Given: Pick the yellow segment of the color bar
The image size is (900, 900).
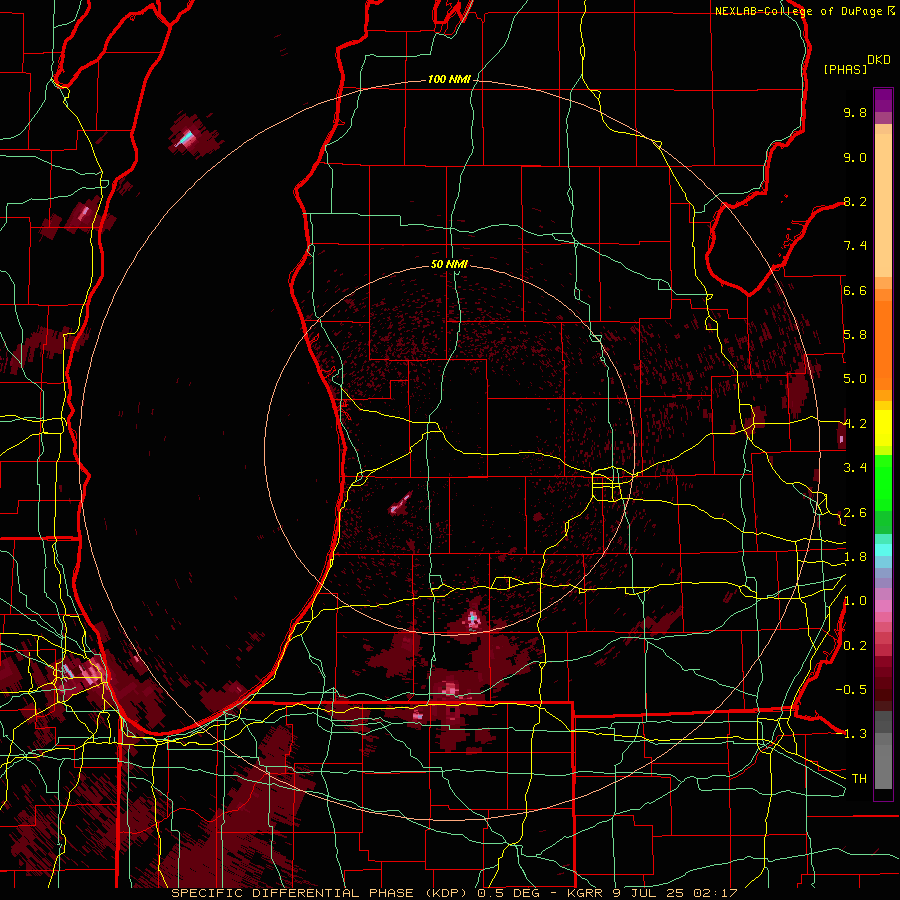Looking at the screenshot, I should [x=883, y=428].
